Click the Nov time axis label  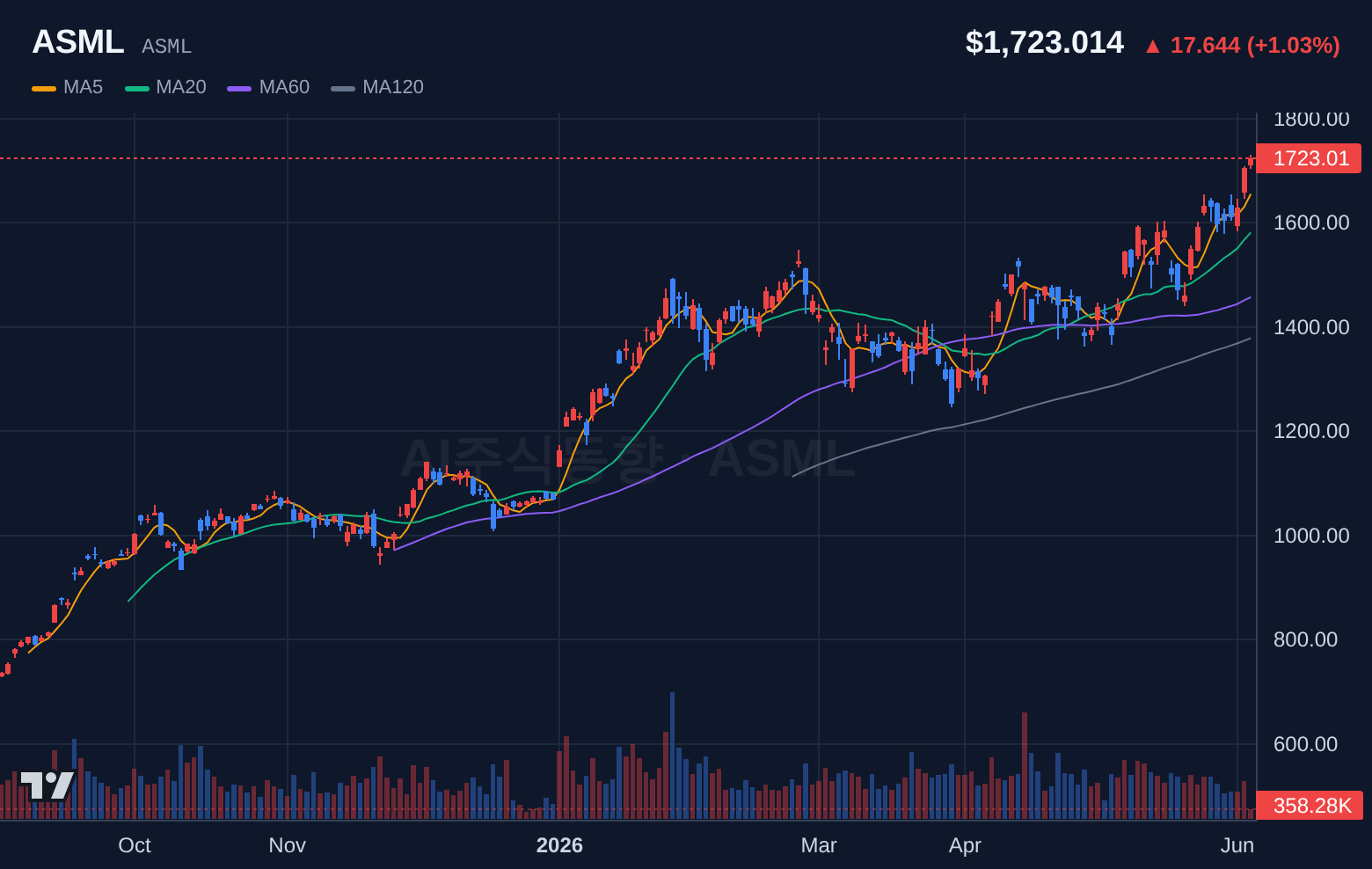288,845
